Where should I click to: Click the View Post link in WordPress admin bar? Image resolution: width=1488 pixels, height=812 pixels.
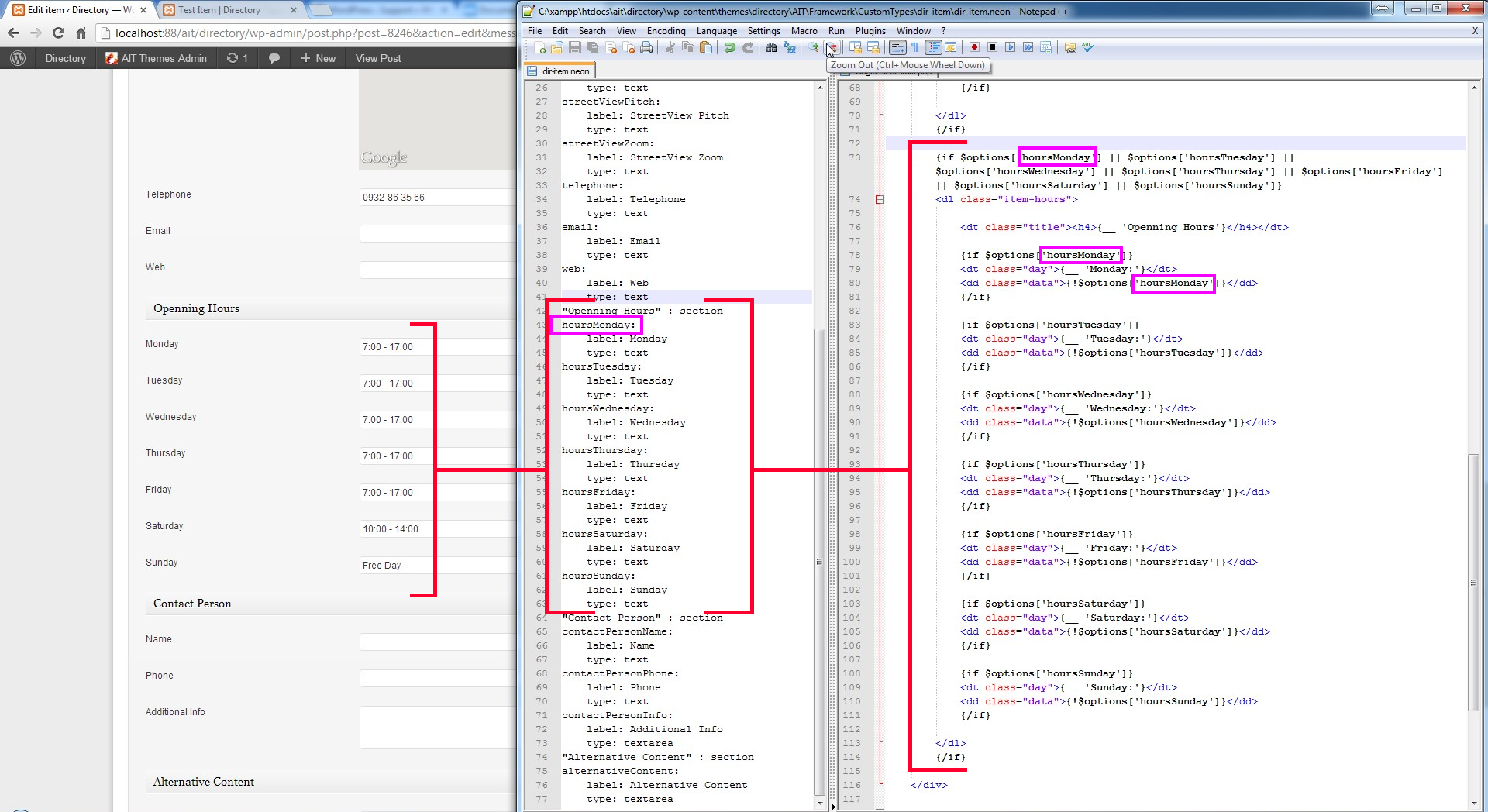377,58
